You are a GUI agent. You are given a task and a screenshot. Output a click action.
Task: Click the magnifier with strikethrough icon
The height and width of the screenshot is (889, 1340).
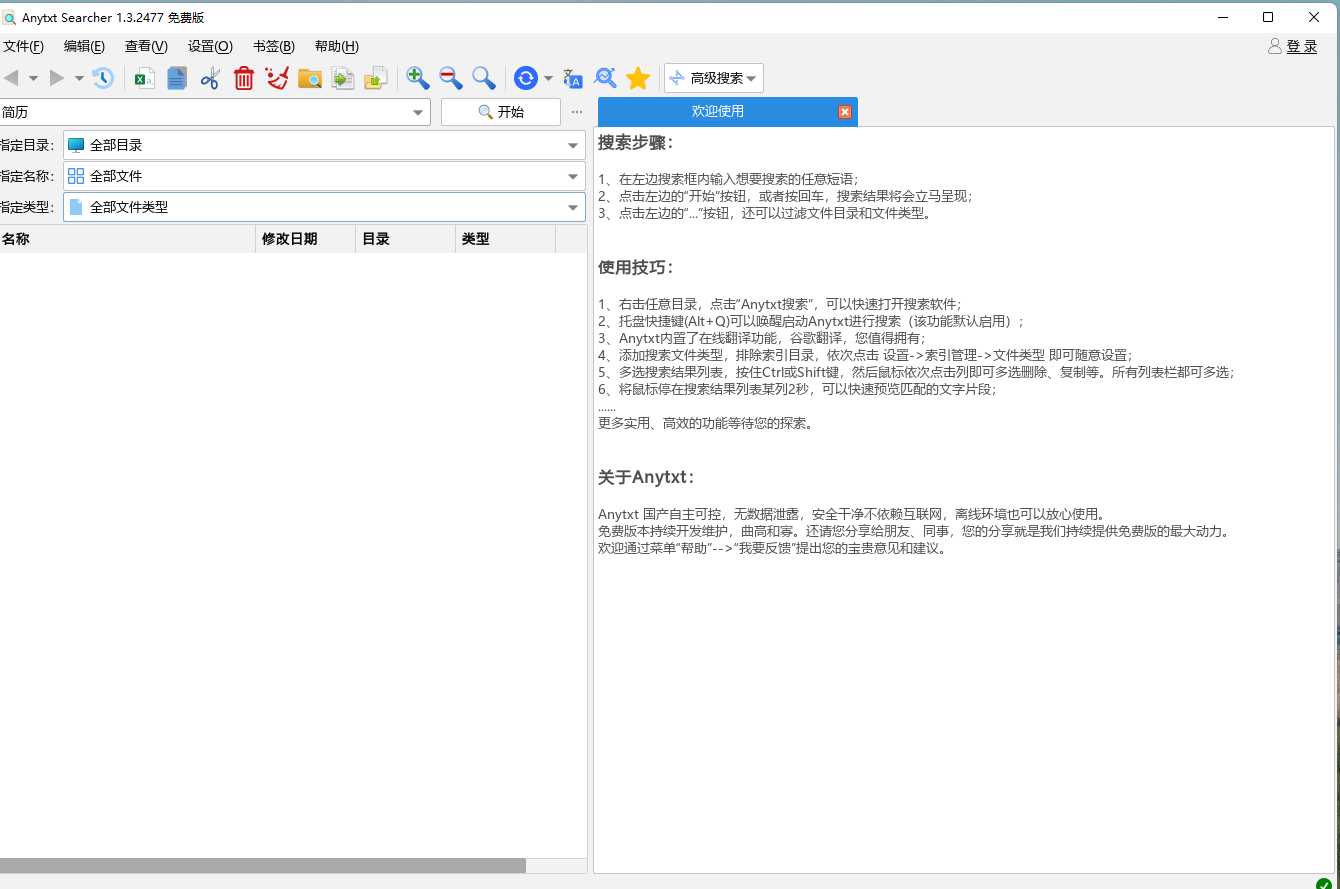(x=605, y=78)
